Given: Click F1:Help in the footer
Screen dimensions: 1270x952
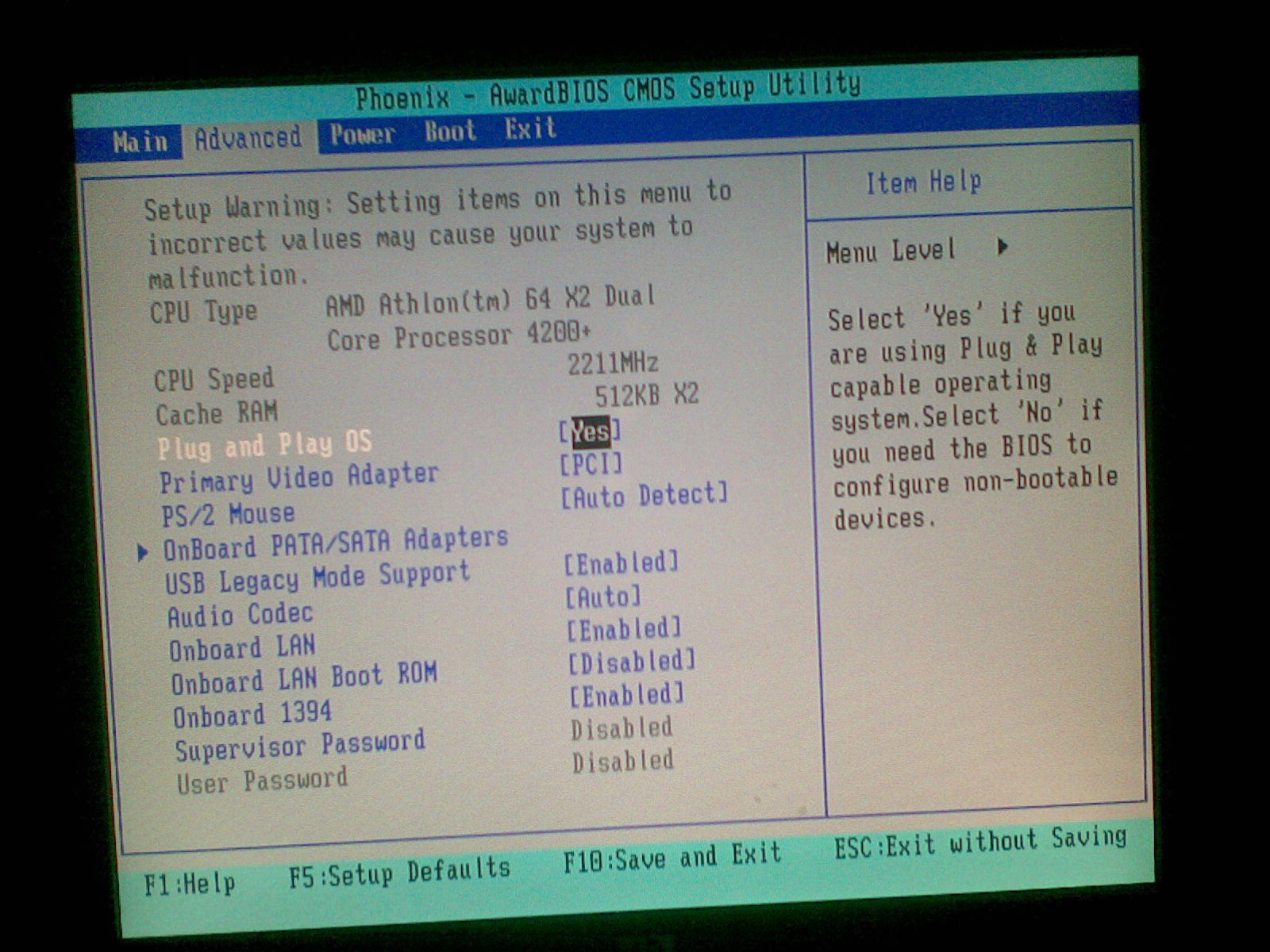Looking at the screenshot, I should tap(190, 884).
